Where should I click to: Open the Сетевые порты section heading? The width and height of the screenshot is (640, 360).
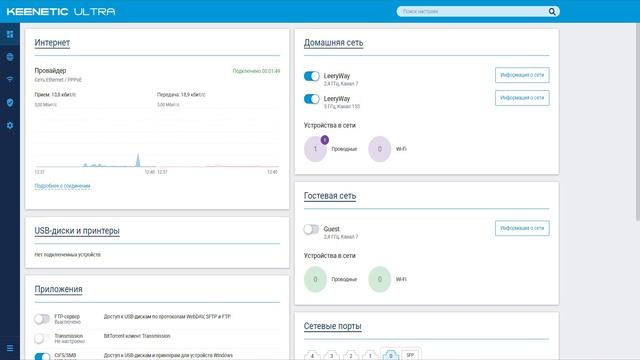pos(333,326)
